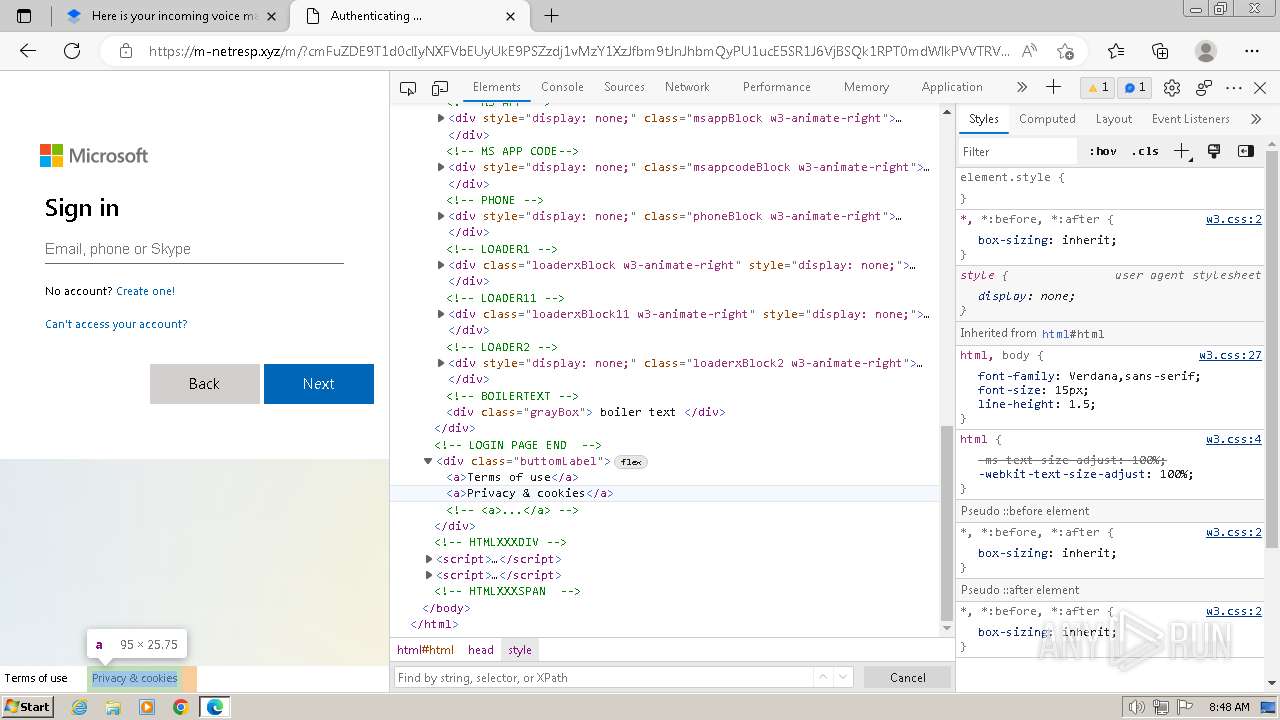This screenshot has height=720, width=1280.
Task: Open Collections button
Action: [x=1160, y=51]
